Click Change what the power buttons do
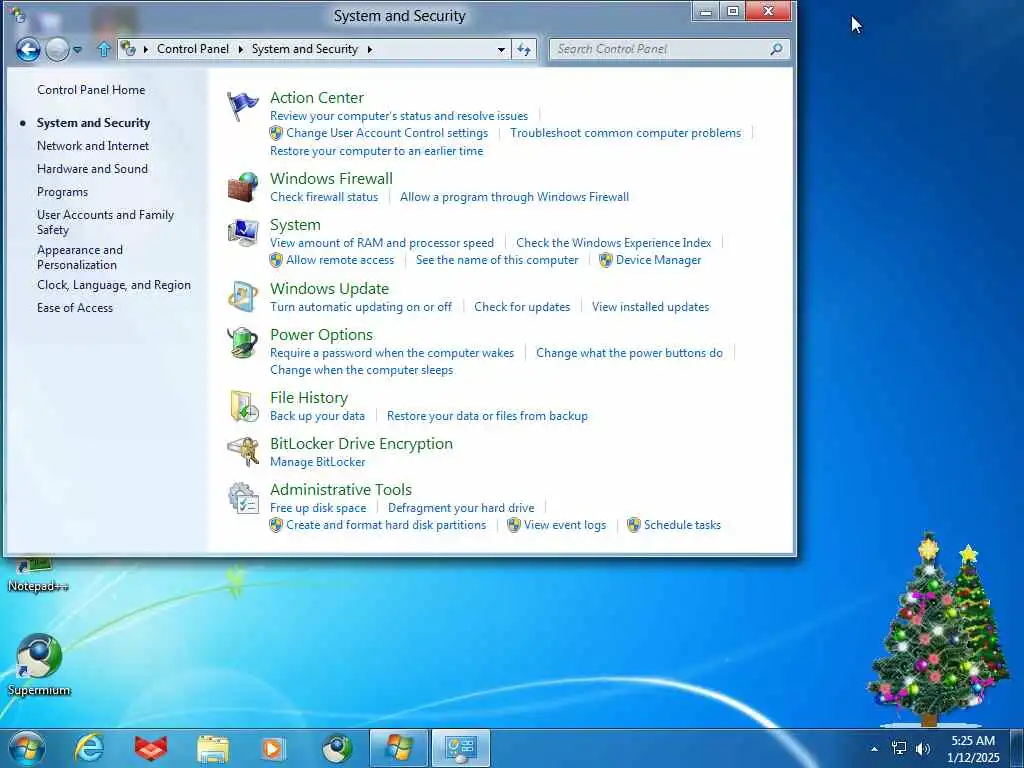The height and width of the screenshot is (768, 1024). [630, 353]
